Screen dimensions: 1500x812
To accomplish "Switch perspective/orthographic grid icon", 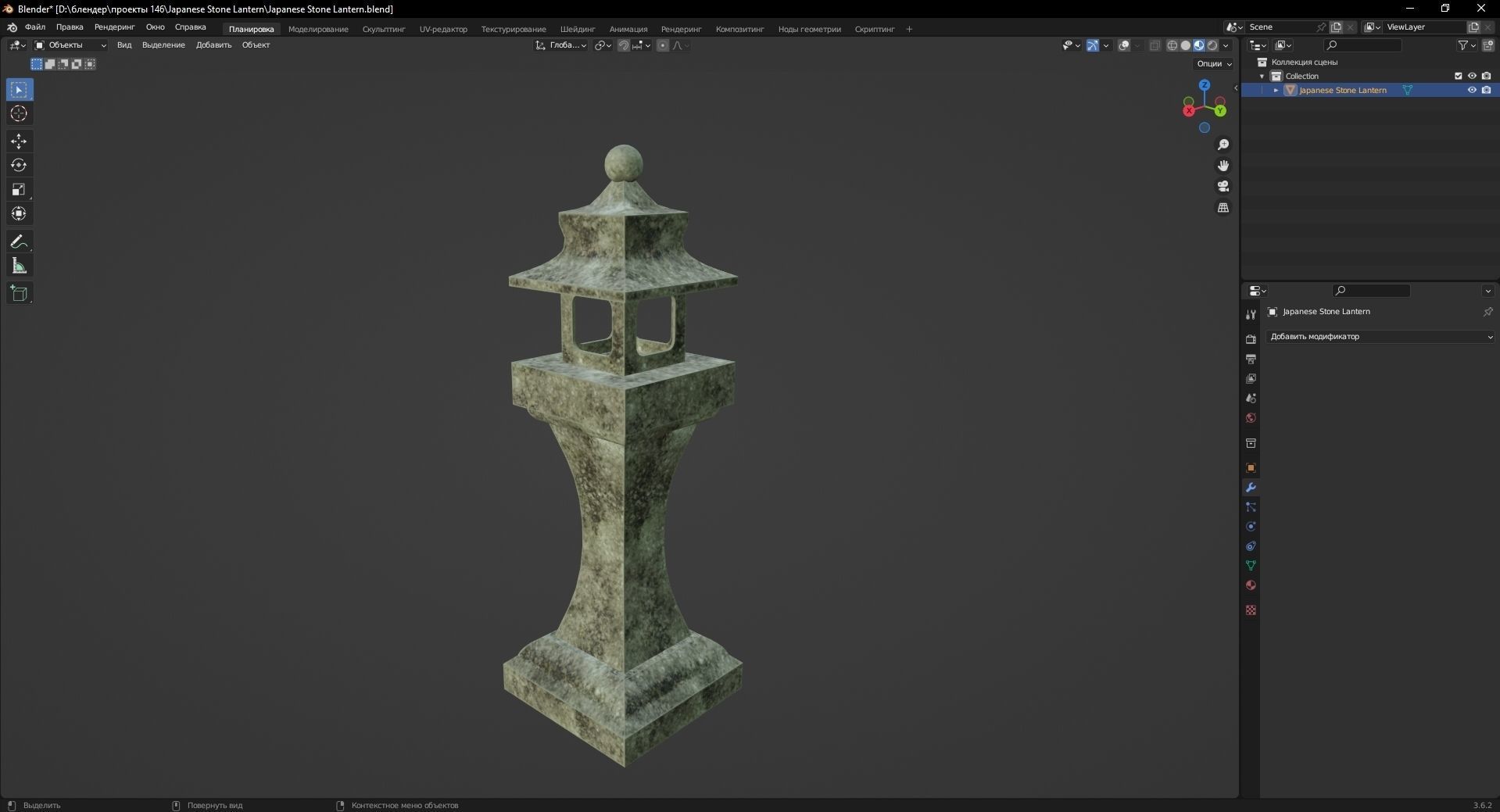I will click(1223, 207).
